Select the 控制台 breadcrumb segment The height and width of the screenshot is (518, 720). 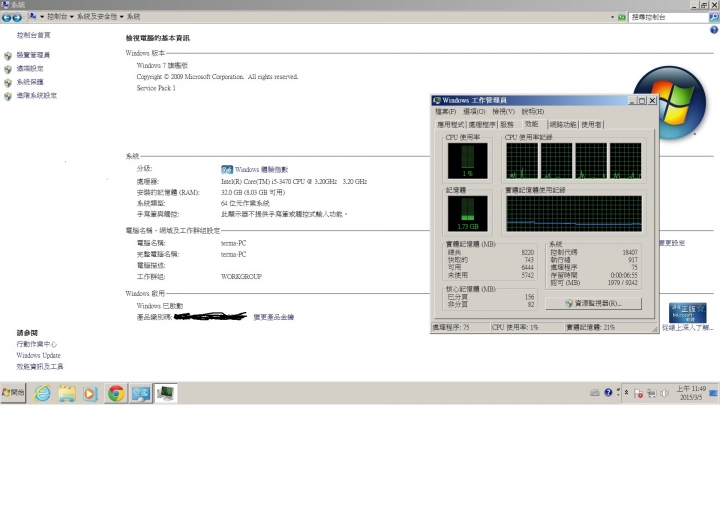pos(57,17)
